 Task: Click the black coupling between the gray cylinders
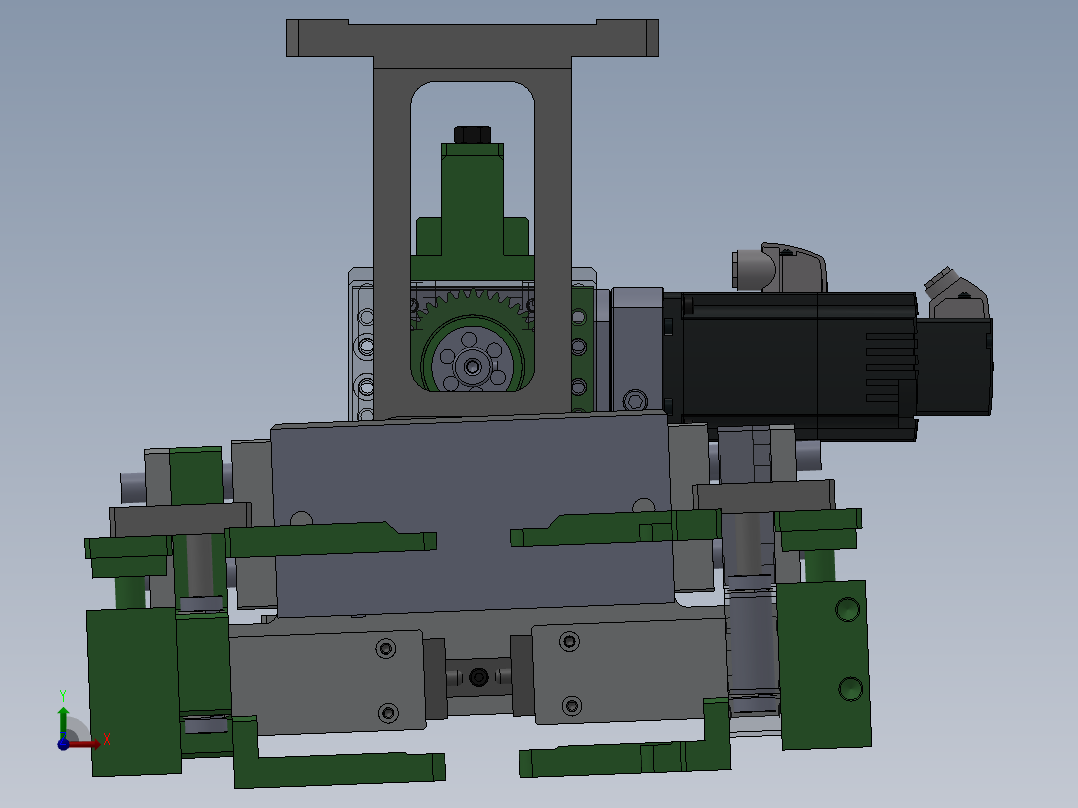coord(479,677)
